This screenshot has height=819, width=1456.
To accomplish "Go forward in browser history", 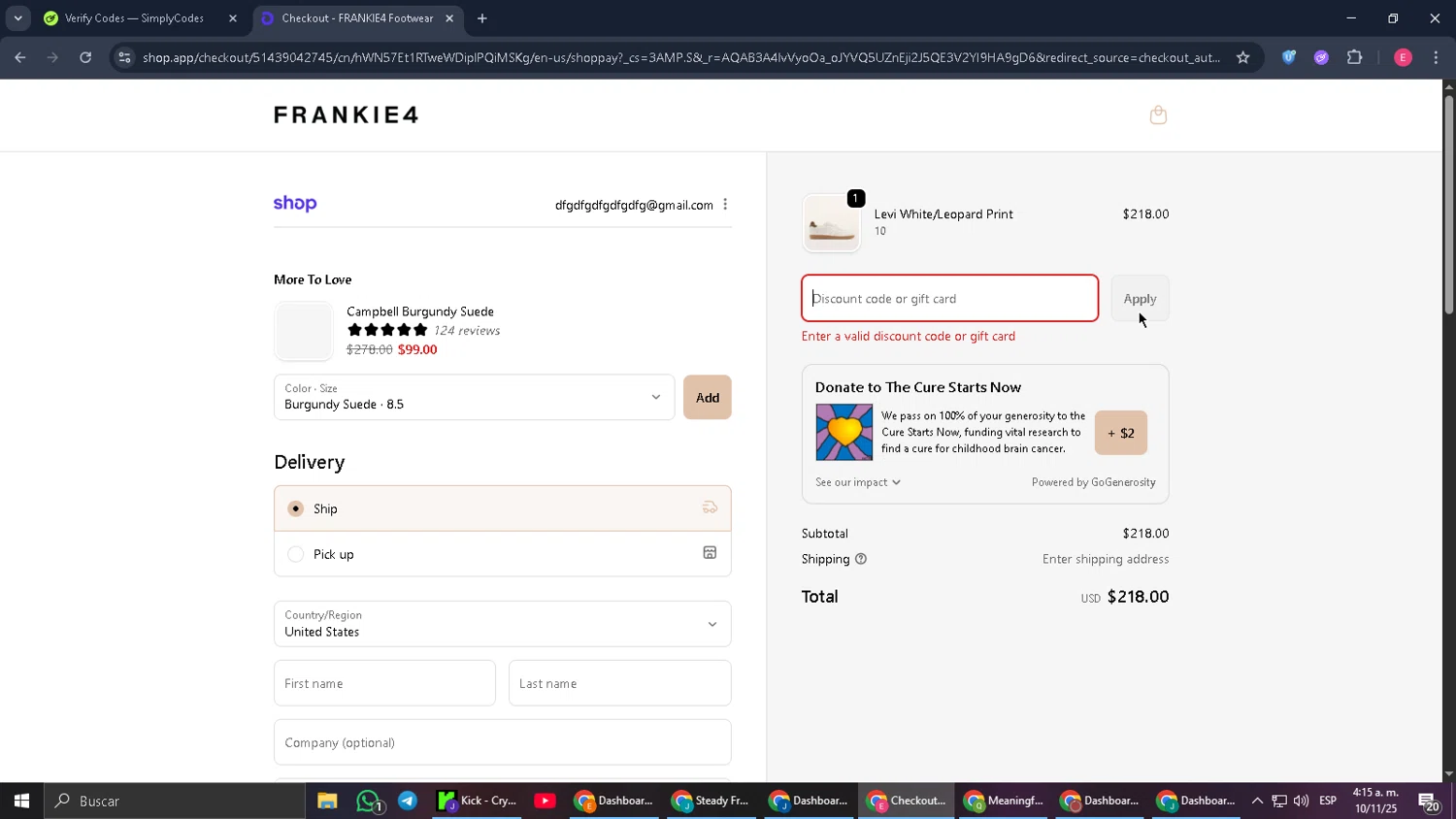I will click(53, 57).
